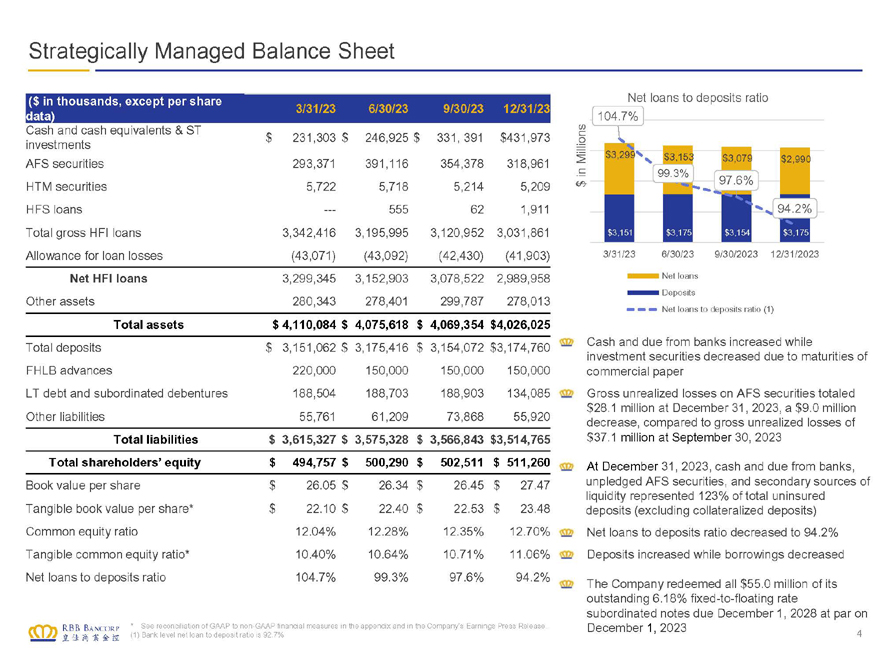Click the 12/31/23 column header
Screen dimensions: 880x660
[526, 109]
